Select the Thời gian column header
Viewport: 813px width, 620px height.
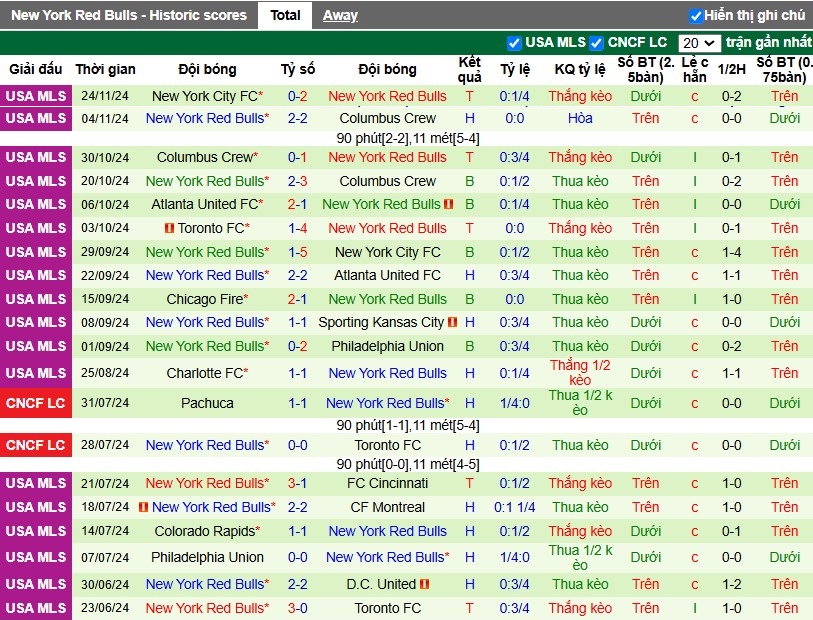(105, 69)
